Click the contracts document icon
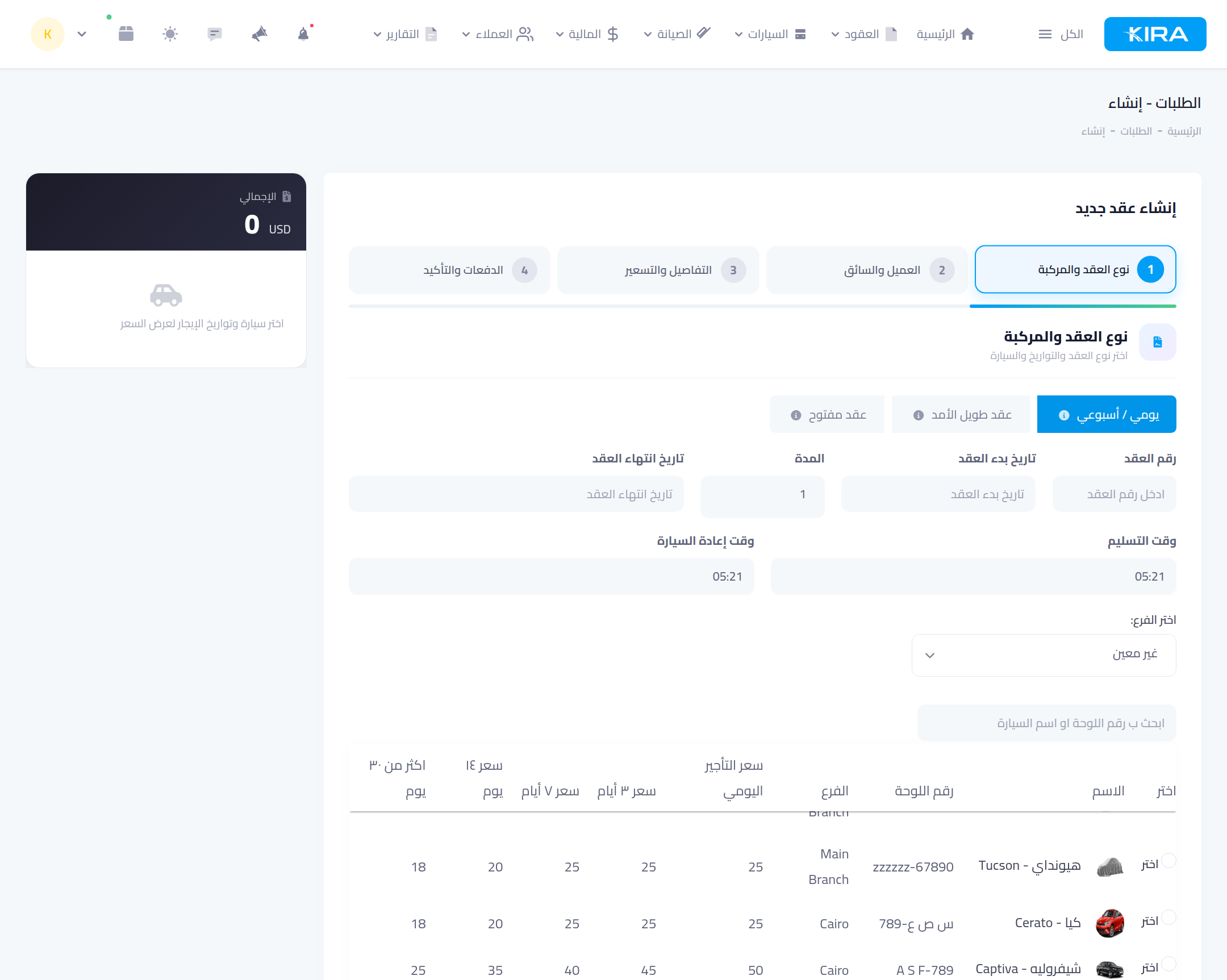This screenshot has width=1227, height=980. (891, 34)
